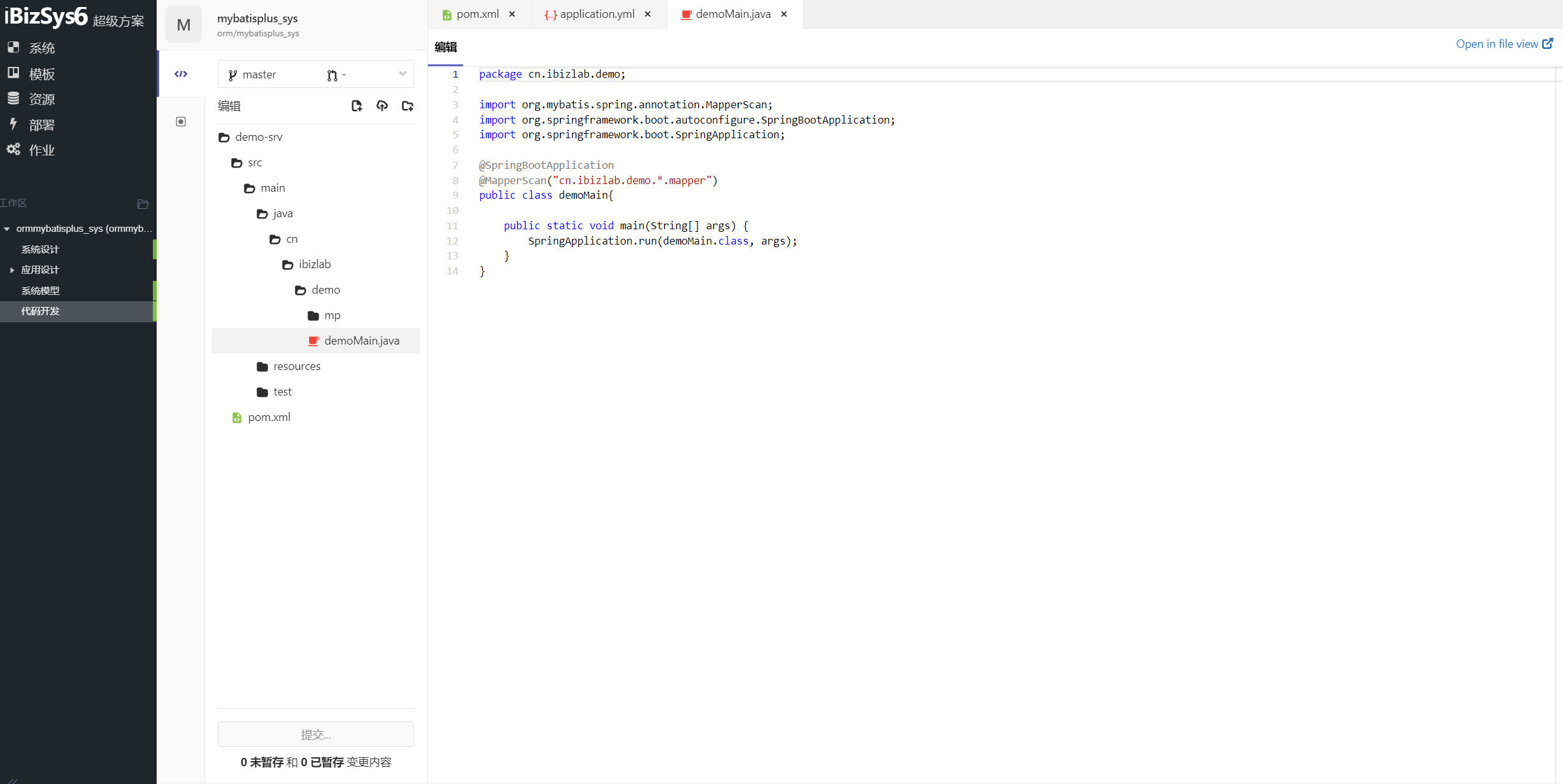This screenshot has height=784, width=1563.
Task: Open the 资源 database icon
Action: pos(13,98)
